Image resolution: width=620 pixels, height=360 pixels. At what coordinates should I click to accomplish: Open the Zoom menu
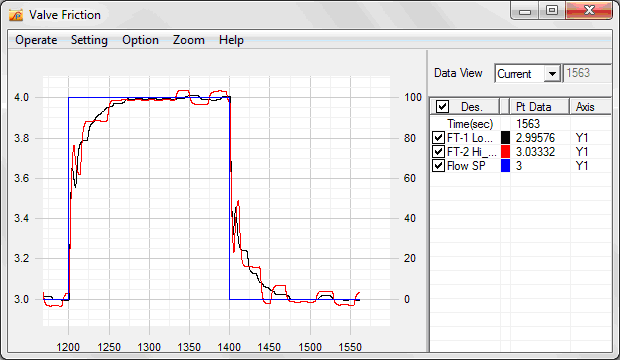click(x=189, y=40)
